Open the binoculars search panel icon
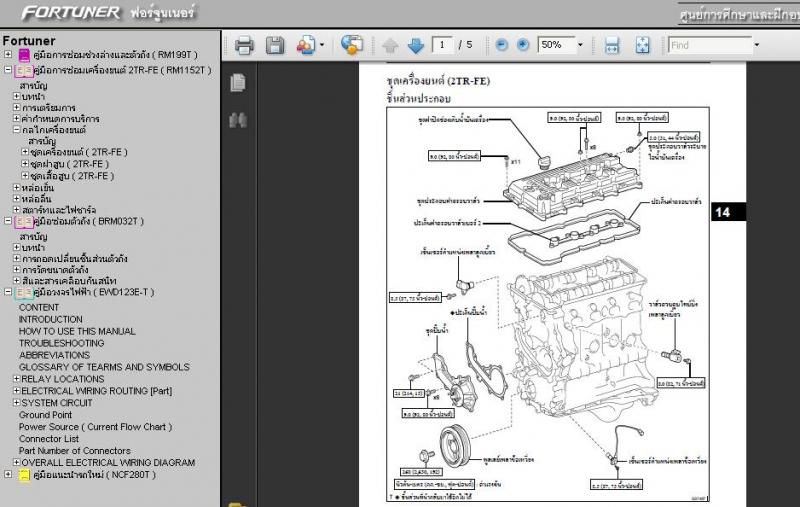800x507 pixels. [x=237, y=120]
